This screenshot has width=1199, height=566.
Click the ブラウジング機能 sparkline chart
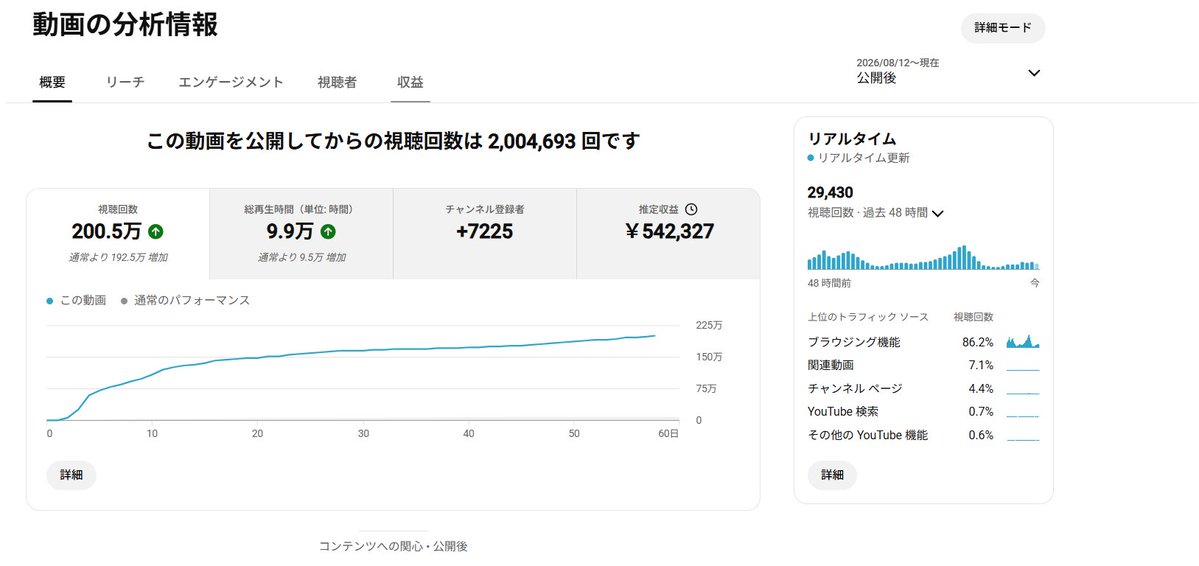1023,341
